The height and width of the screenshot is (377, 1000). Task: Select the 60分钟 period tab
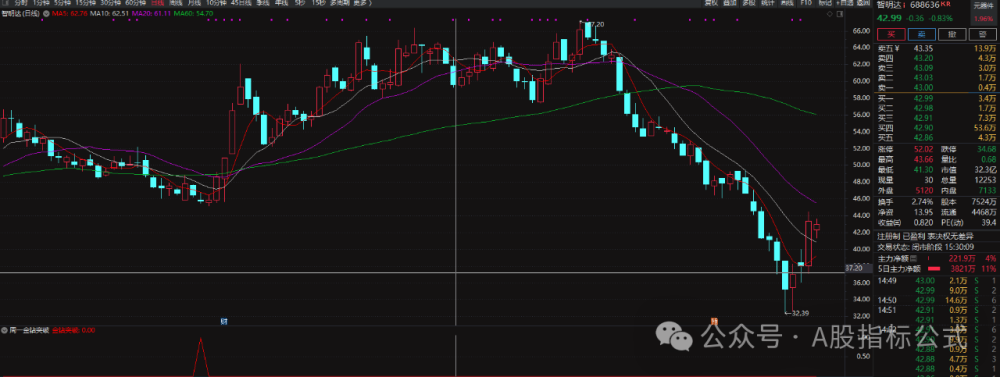point(135,3)
